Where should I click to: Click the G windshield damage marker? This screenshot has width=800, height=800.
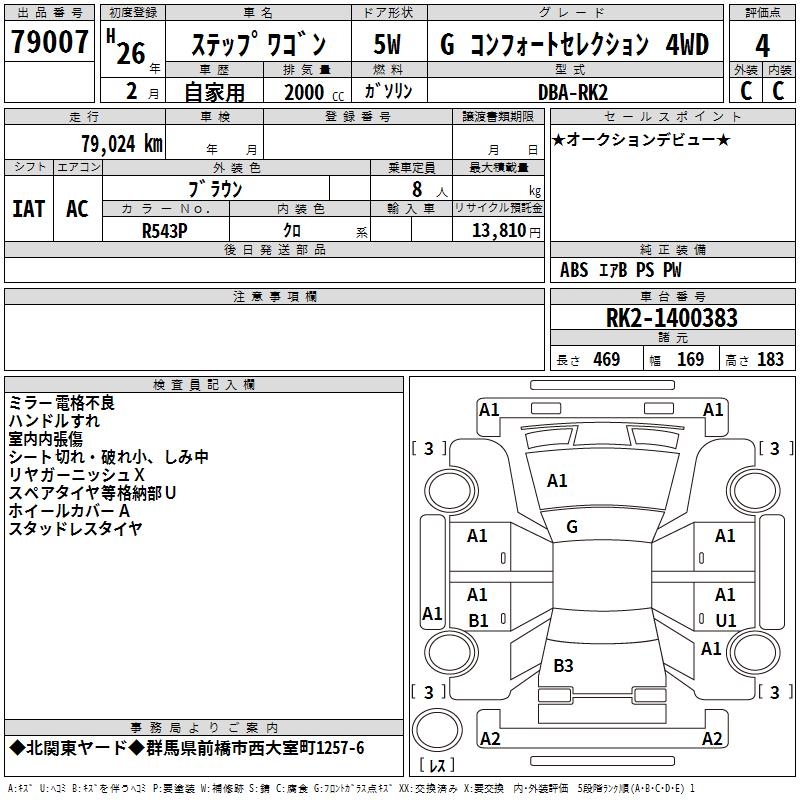click(x=571, y=526)
